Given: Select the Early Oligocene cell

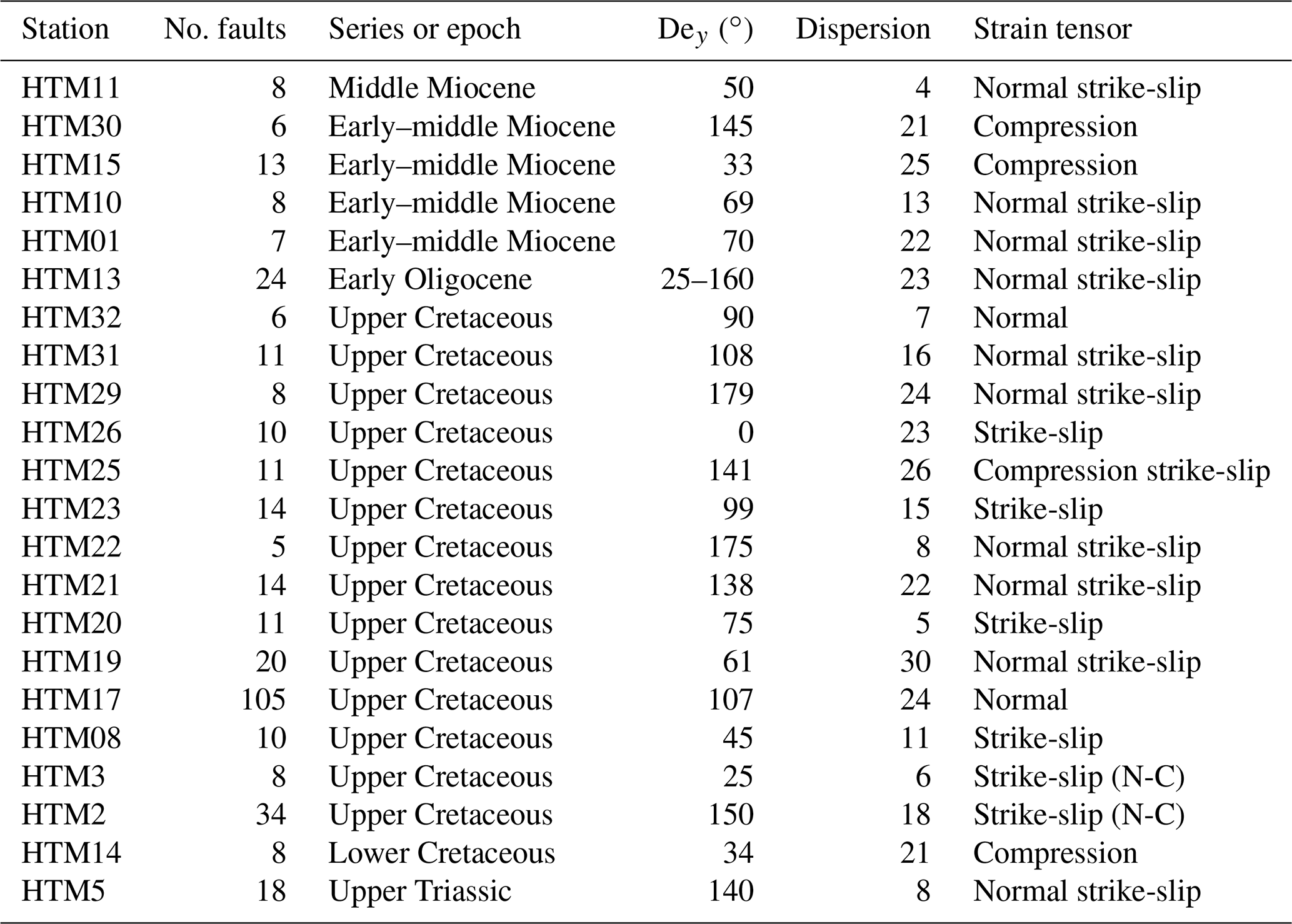Looking at the screenshot, I should click(430, 279).
